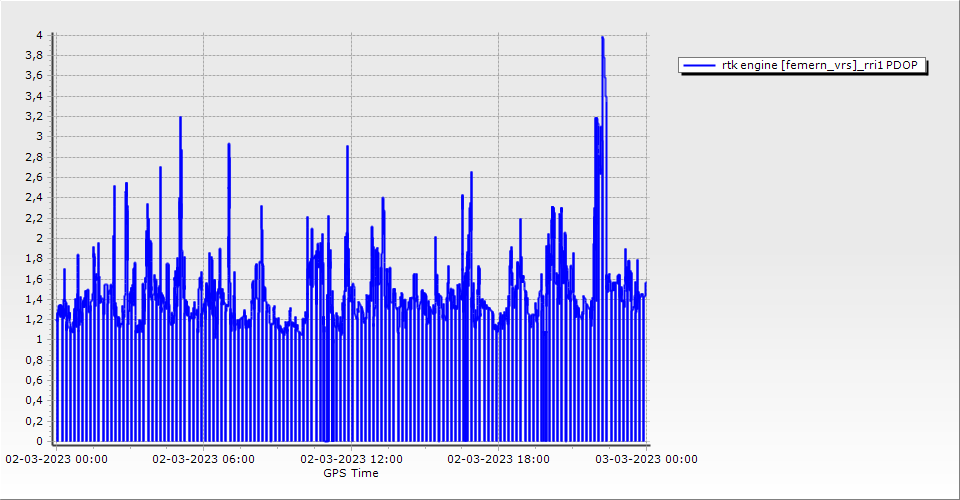Click the blue line sample in legend
The width and height of the screenshot is (960, 500).
(698, 65)
